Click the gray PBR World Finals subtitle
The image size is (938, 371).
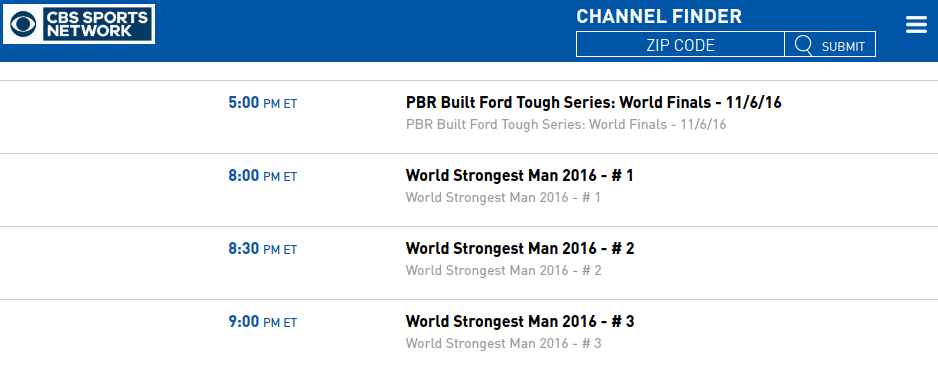click(566, 124)
